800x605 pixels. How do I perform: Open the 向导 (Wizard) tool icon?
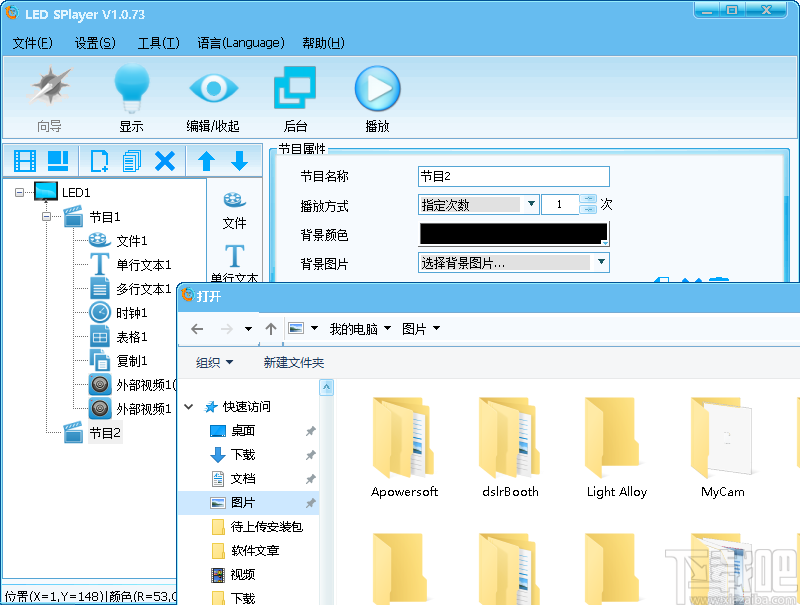[49, 90]
